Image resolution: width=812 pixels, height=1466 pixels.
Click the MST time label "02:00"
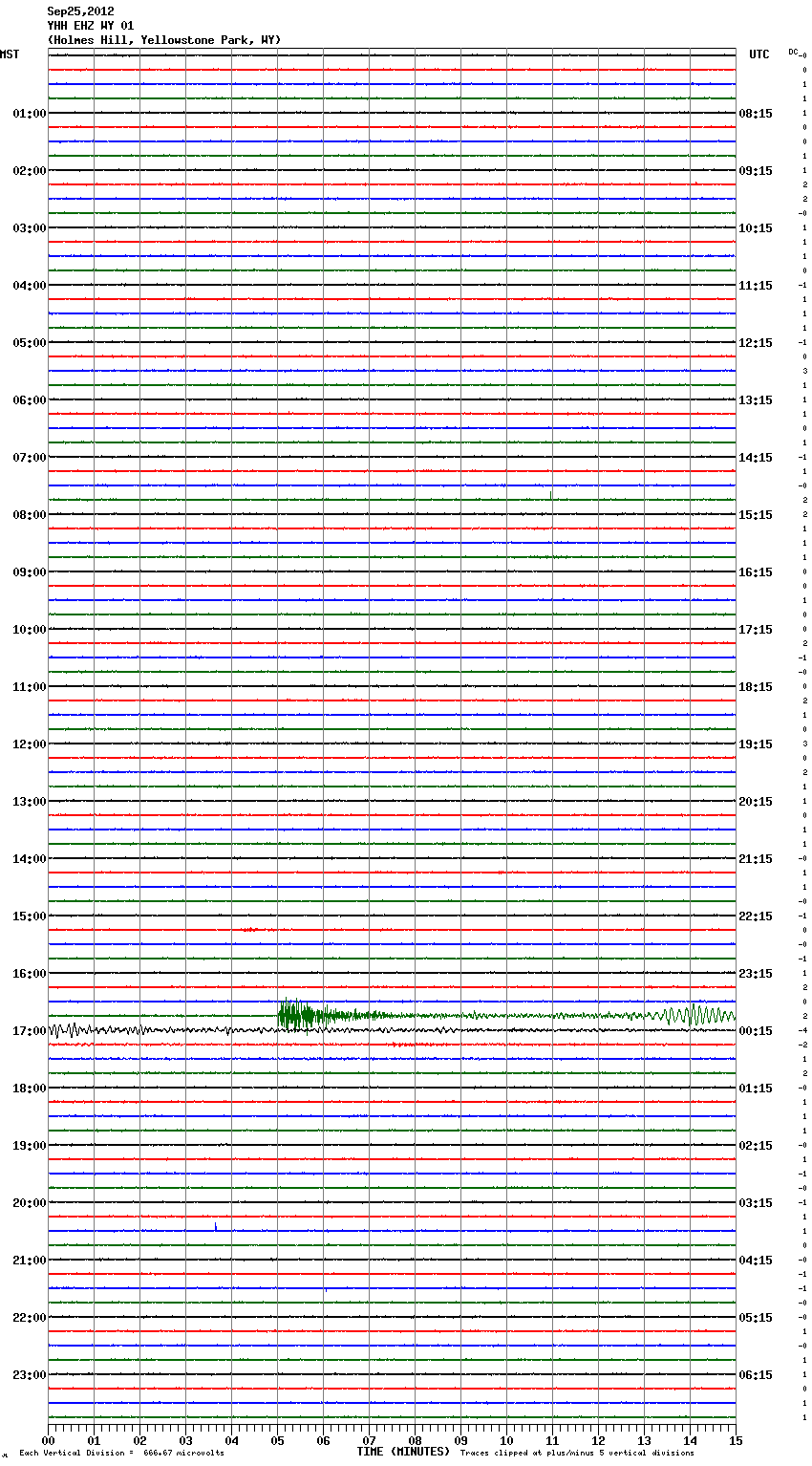30,171
